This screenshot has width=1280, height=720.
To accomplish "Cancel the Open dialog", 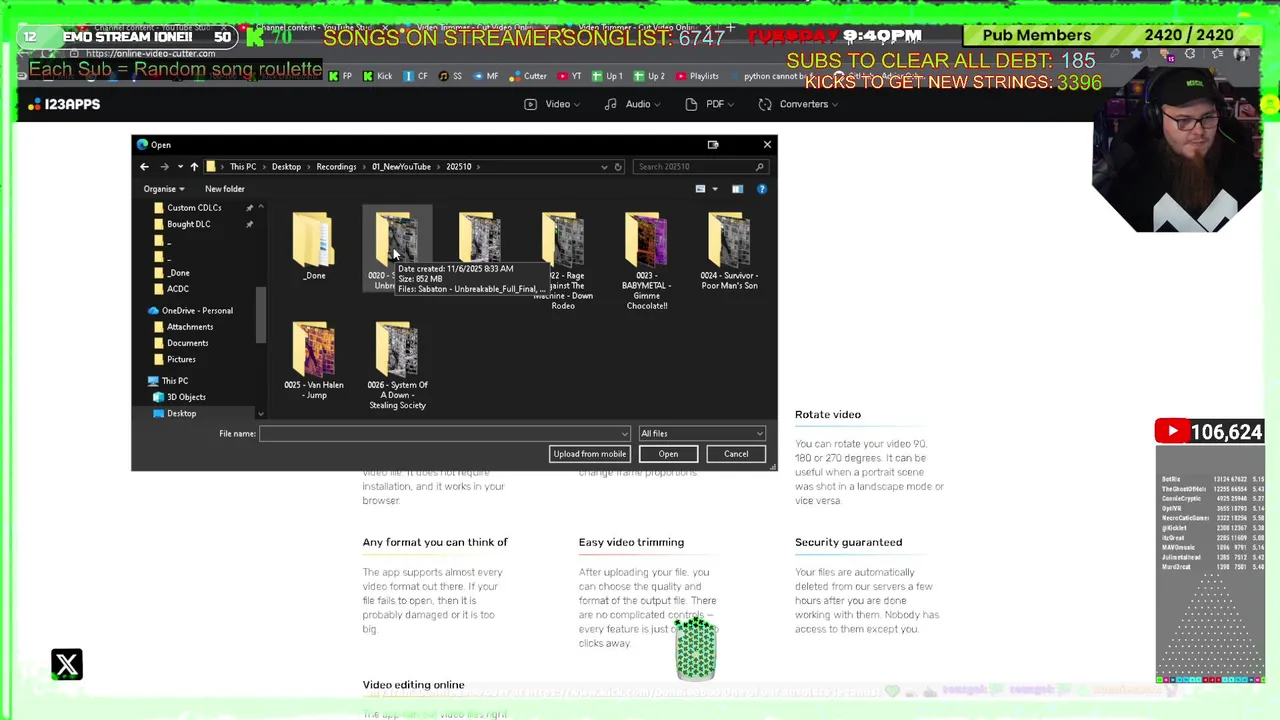I will click(736, 454).
